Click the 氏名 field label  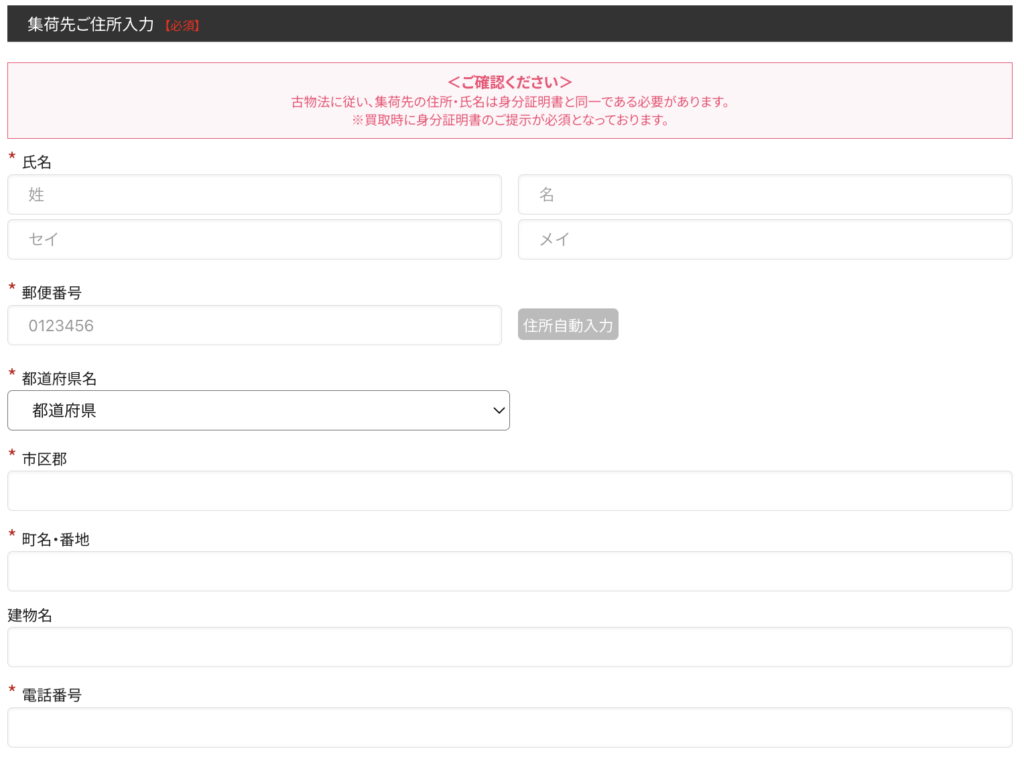[37, 162]
